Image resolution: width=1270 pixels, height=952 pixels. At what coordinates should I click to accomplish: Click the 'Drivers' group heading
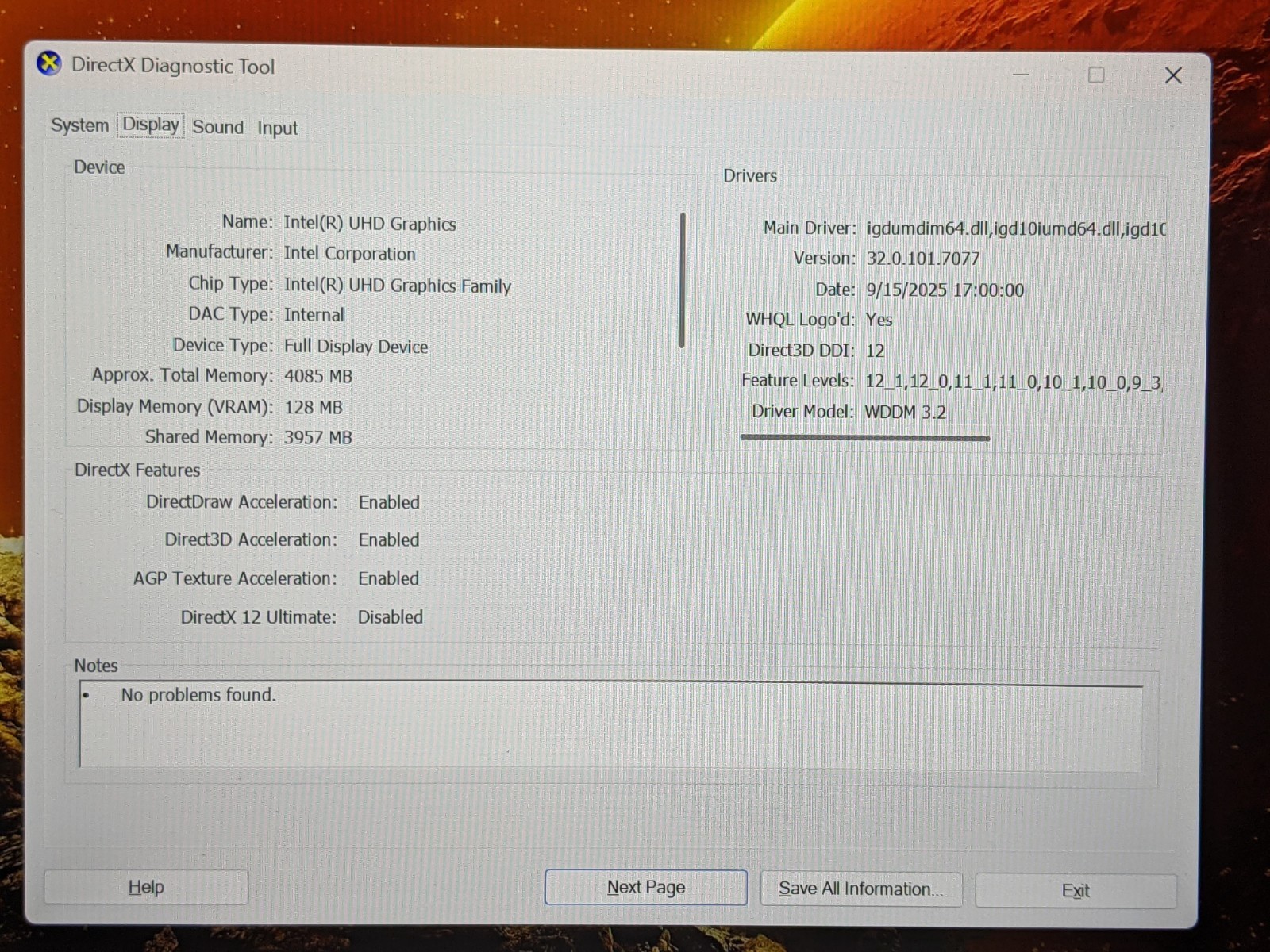point(750,175)
